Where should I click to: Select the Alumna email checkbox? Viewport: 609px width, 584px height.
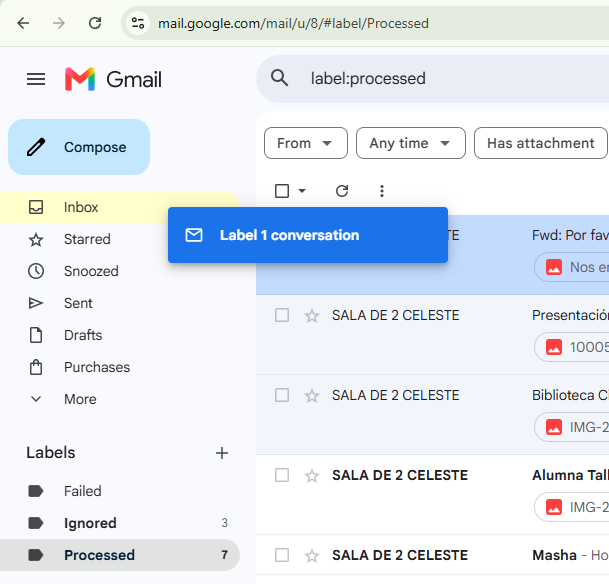(282, 475)
